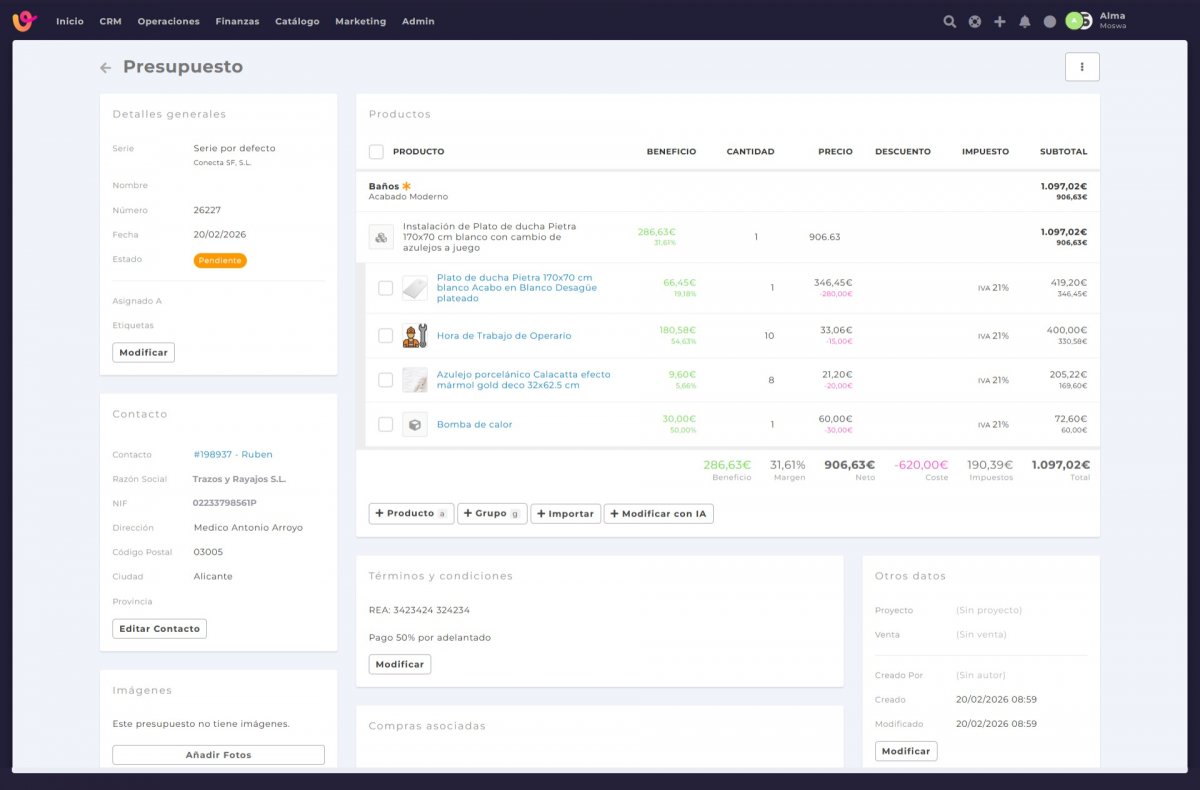Open contact link #198937 - Ruben
The height and width of the screenshot is (790, 1200).
(x=233, y=455)
